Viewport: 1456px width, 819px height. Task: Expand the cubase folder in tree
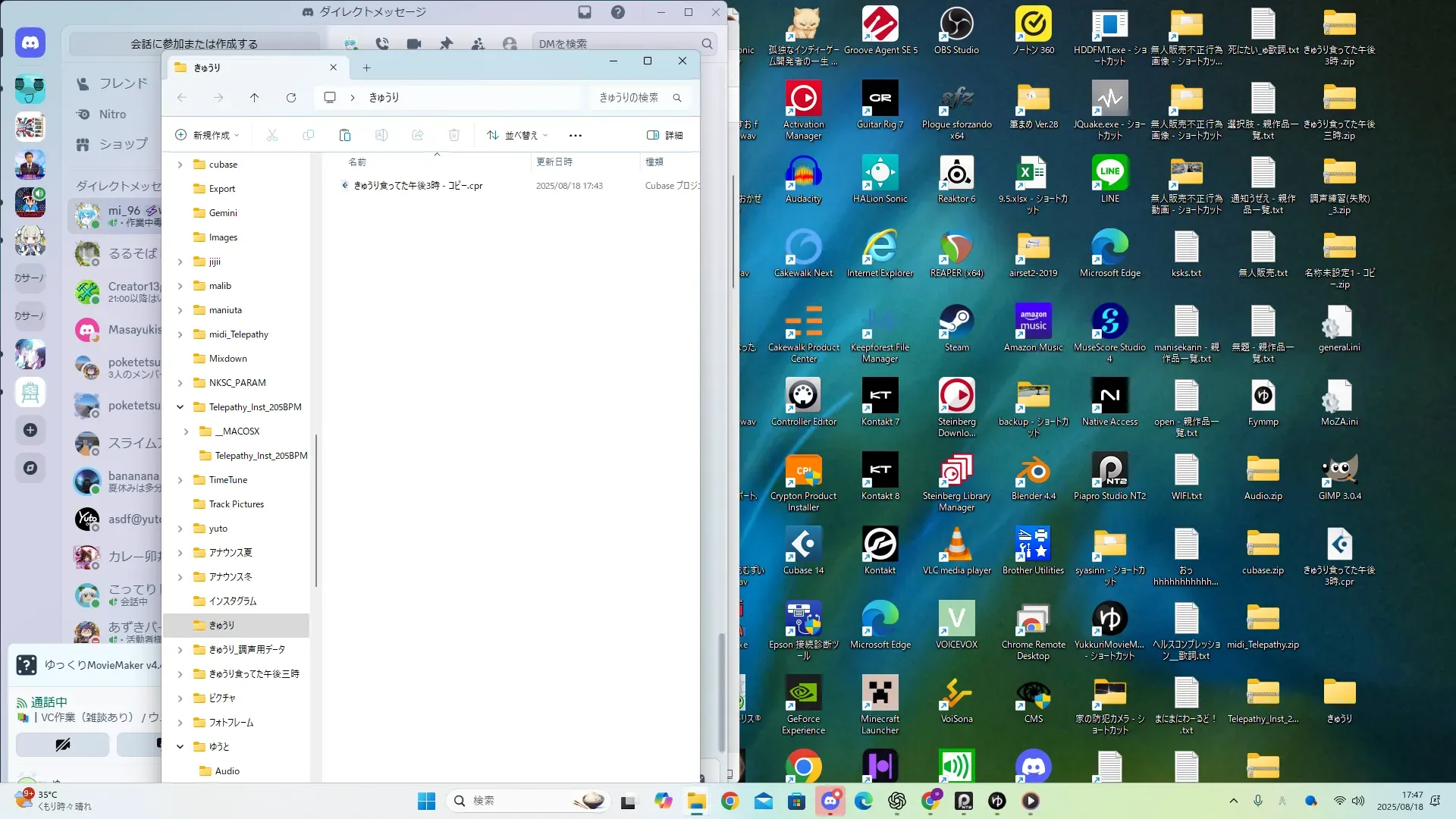(180, 165)
